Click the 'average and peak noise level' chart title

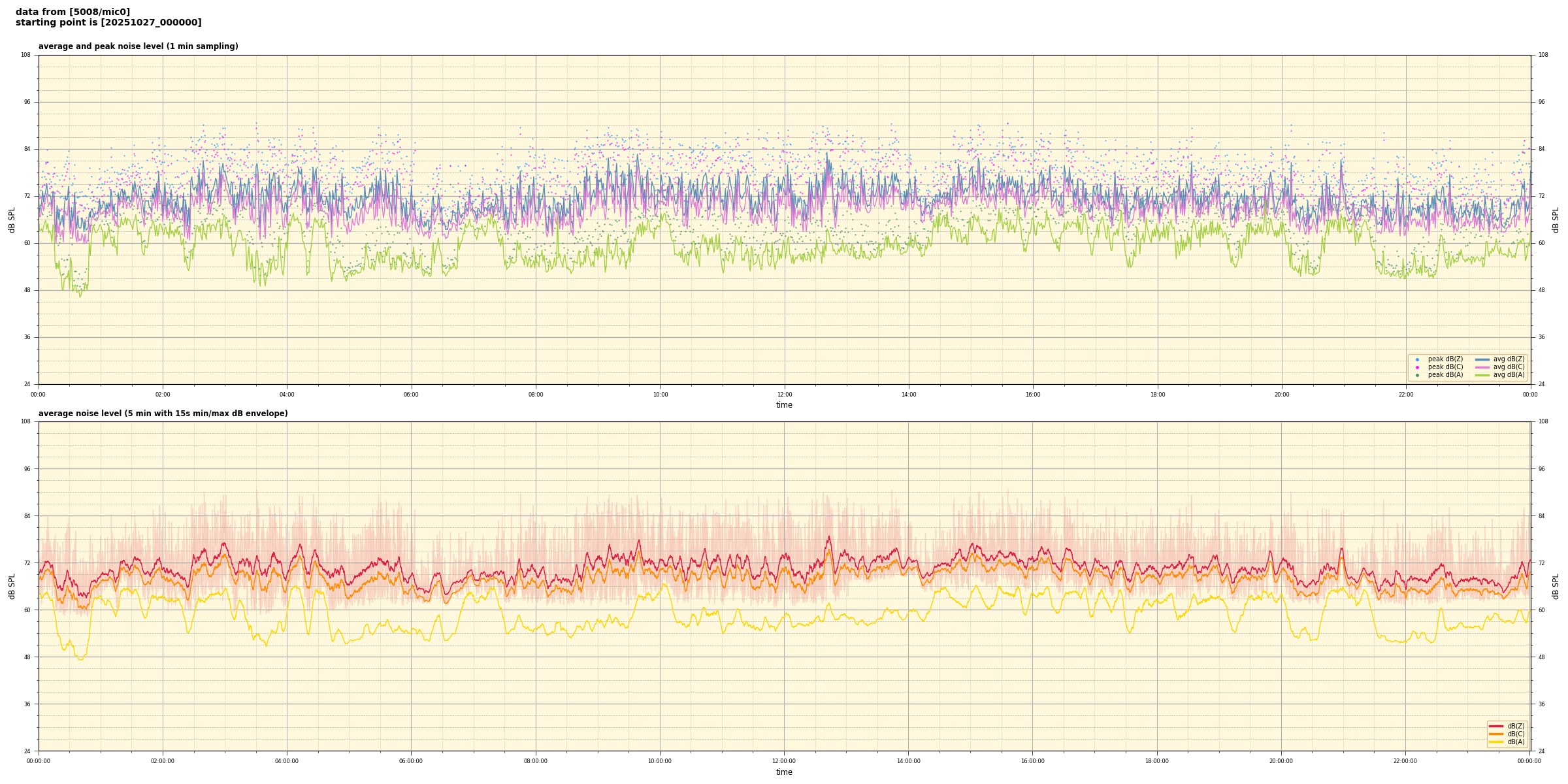tap(138, 46)
